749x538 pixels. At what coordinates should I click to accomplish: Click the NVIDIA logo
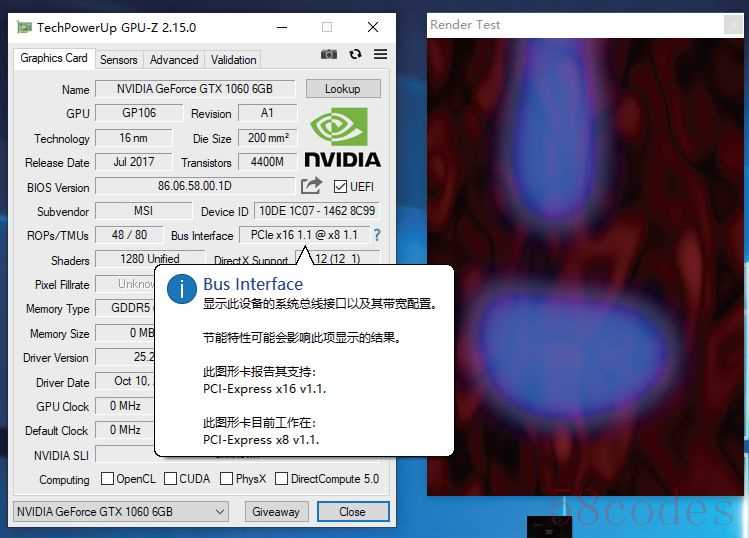point(342,138)
